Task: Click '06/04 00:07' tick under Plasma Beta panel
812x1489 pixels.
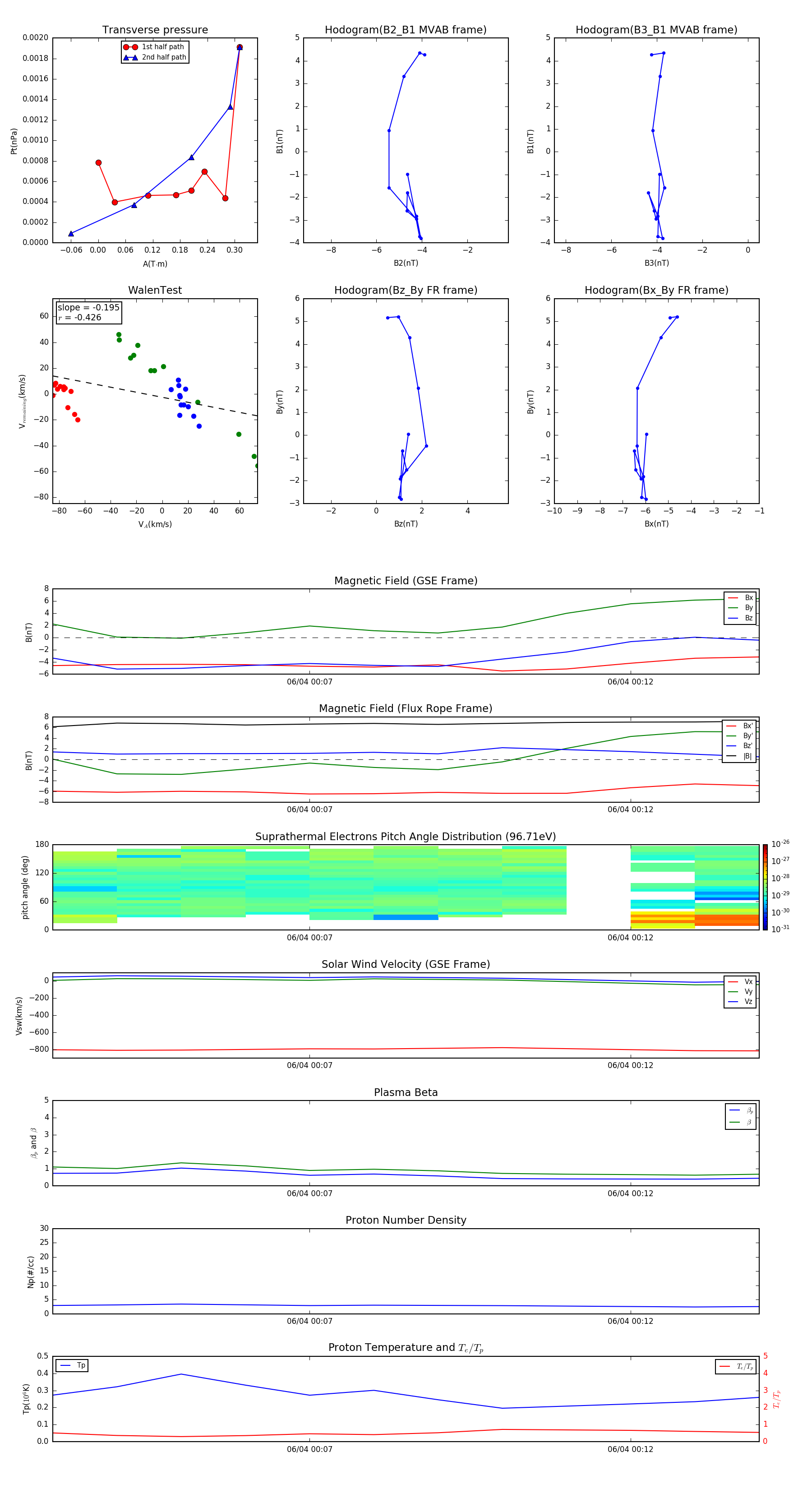Action: [310, 1193]
